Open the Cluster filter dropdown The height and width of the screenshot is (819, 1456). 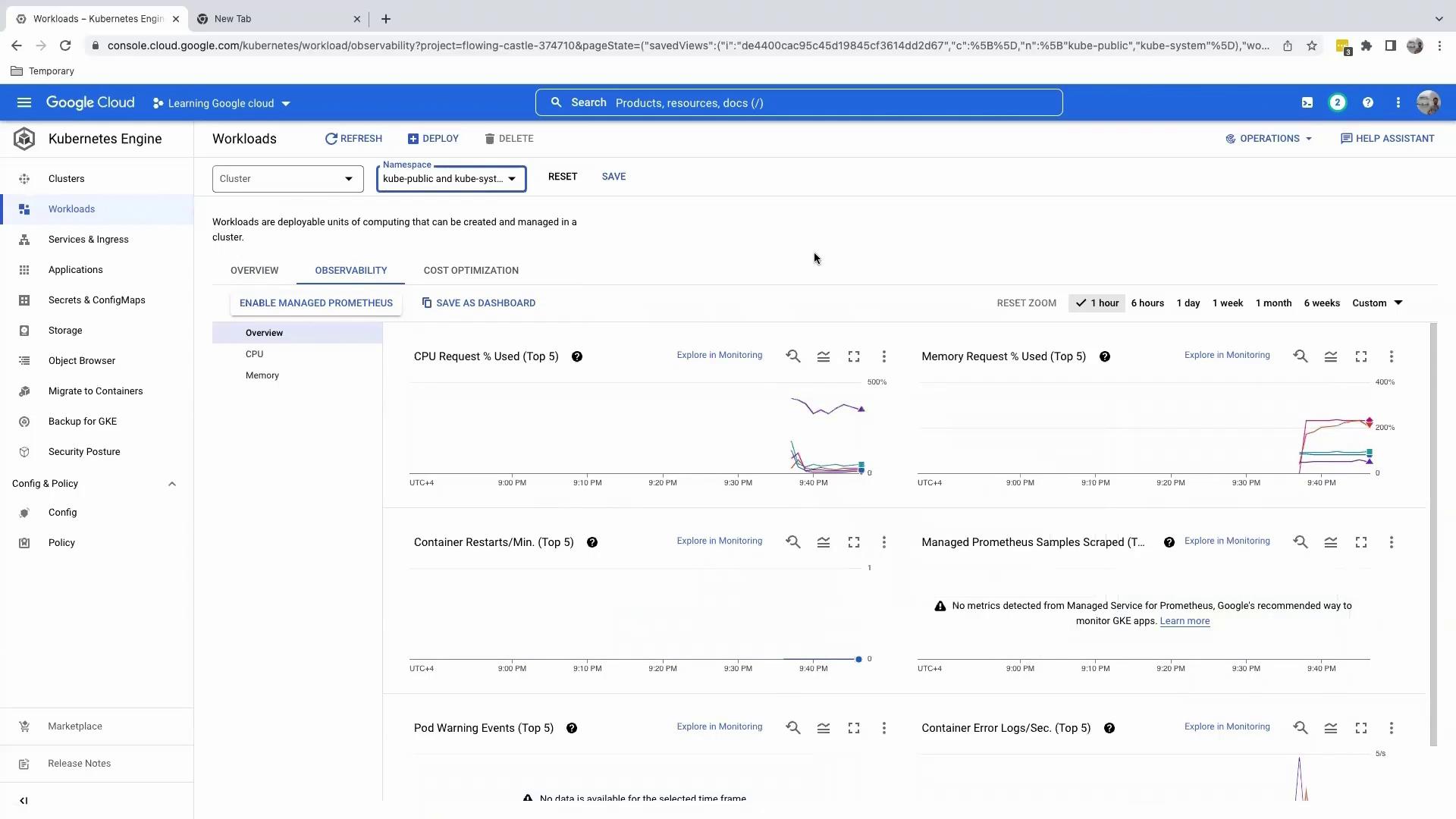[x=287, y=179]
